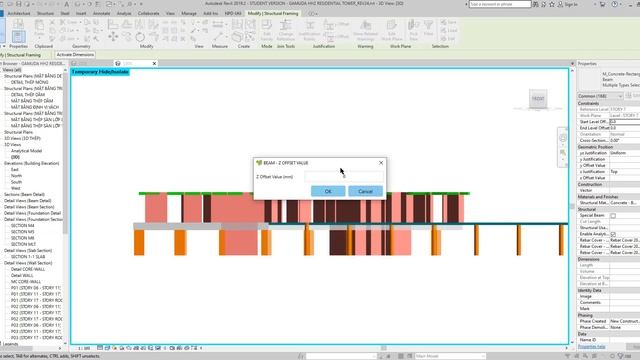Click the Save icon in quick access toolbar
Viewport: 640px width, 360px height.
pyautogui.click(x=18, y=4)
